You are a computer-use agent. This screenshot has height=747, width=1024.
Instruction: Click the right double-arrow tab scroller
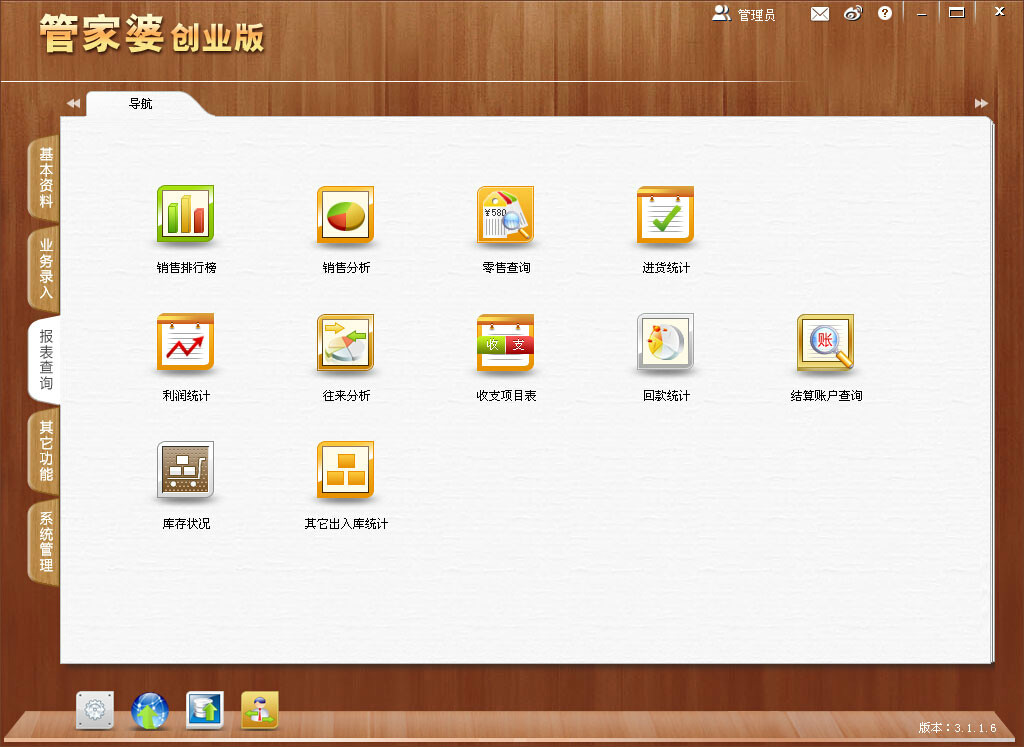(981, 102)
